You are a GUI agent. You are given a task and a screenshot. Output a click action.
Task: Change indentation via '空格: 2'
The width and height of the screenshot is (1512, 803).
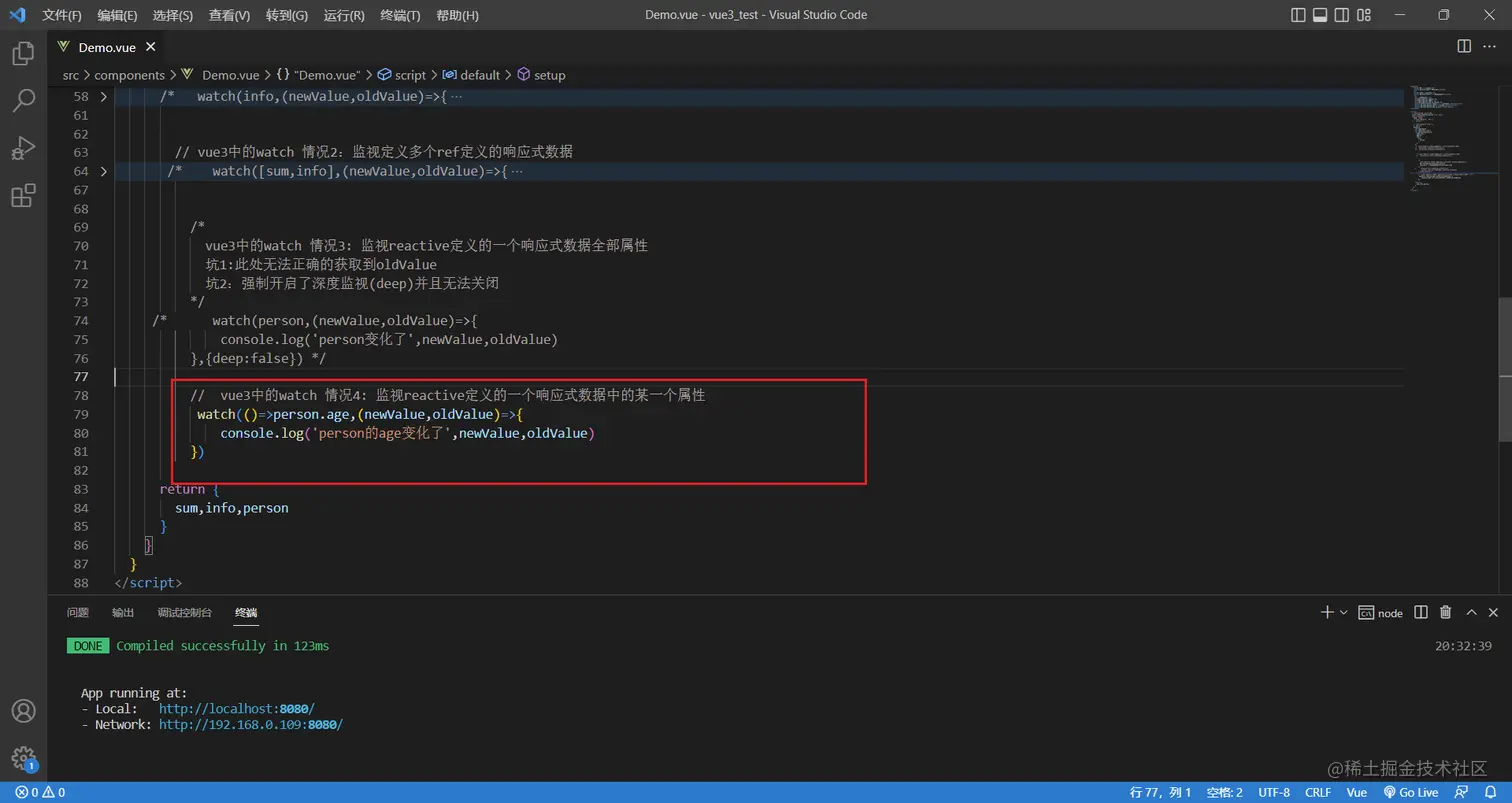coord(1225,792)
